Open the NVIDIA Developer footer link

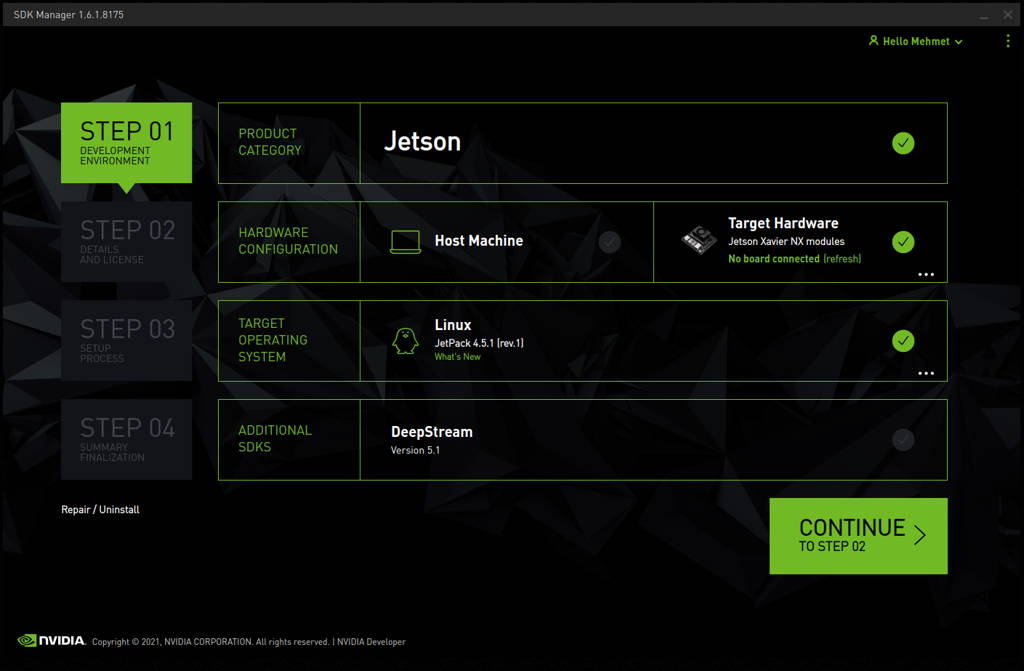pyautogui.click(x=371, y=642)
